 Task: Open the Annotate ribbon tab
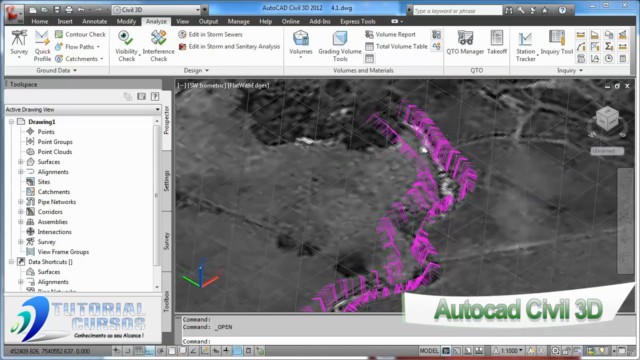[94, 21]
